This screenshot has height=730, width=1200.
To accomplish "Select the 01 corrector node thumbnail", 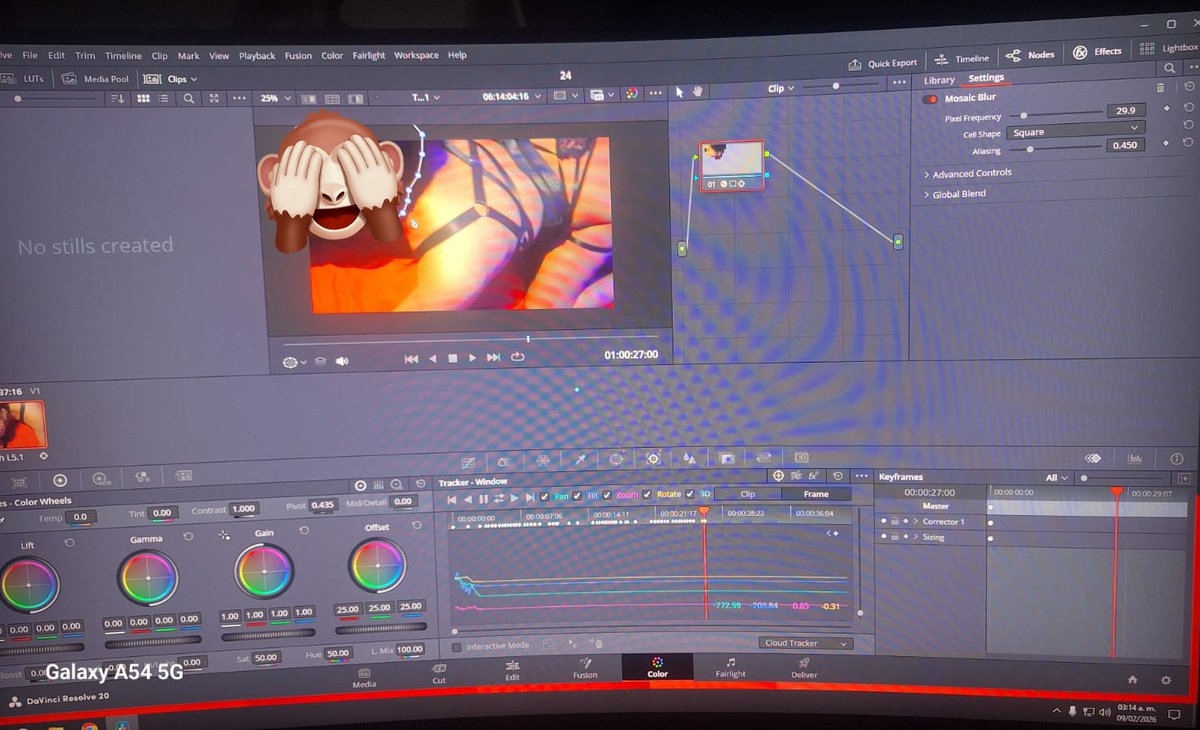I will pos(731,165).
